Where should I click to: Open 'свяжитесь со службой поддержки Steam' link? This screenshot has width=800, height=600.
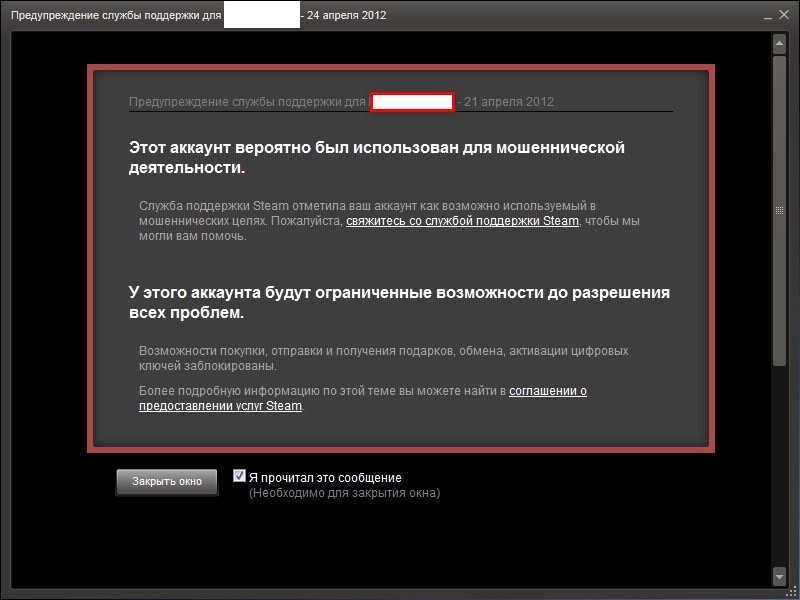pyautogui.click(x=462, y=221)
